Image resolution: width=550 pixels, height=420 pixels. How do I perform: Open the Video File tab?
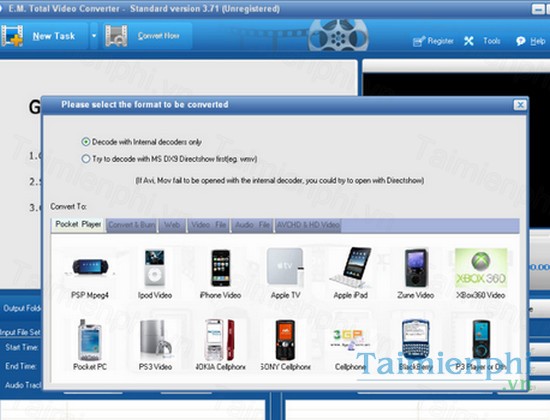tap(208, 225)
